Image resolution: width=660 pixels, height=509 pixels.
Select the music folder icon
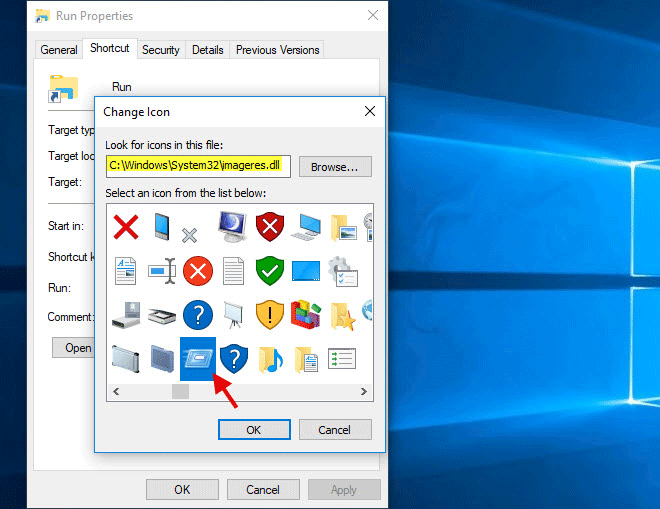pyautogui.click(x=270, y=360)
